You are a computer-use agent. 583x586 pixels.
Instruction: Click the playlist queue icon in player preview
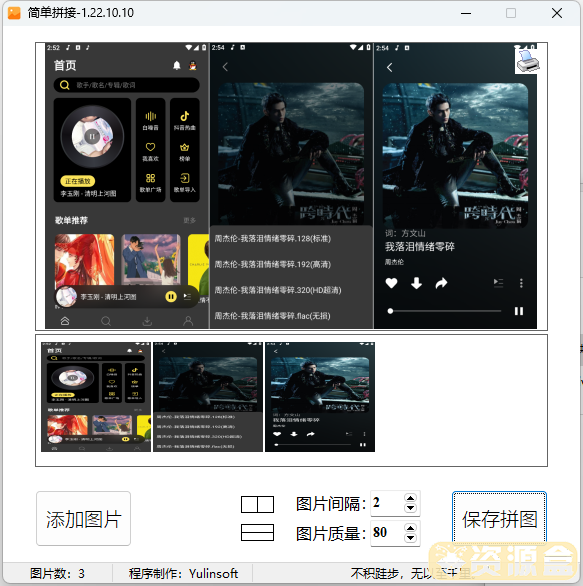pyautogui.click(x=498, y=282)
